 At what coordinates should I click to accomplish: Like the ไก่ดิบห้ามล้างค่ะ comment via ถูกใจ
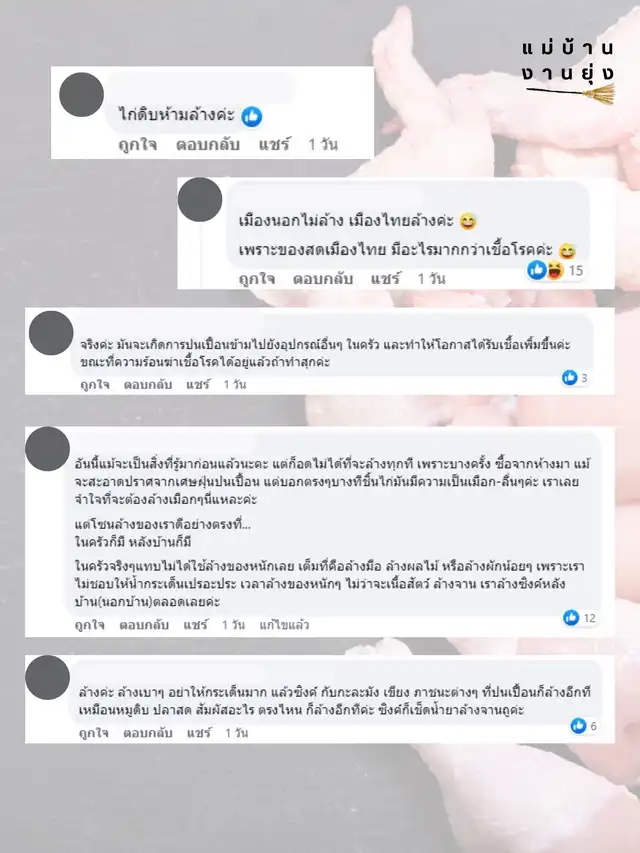[138, 144]
